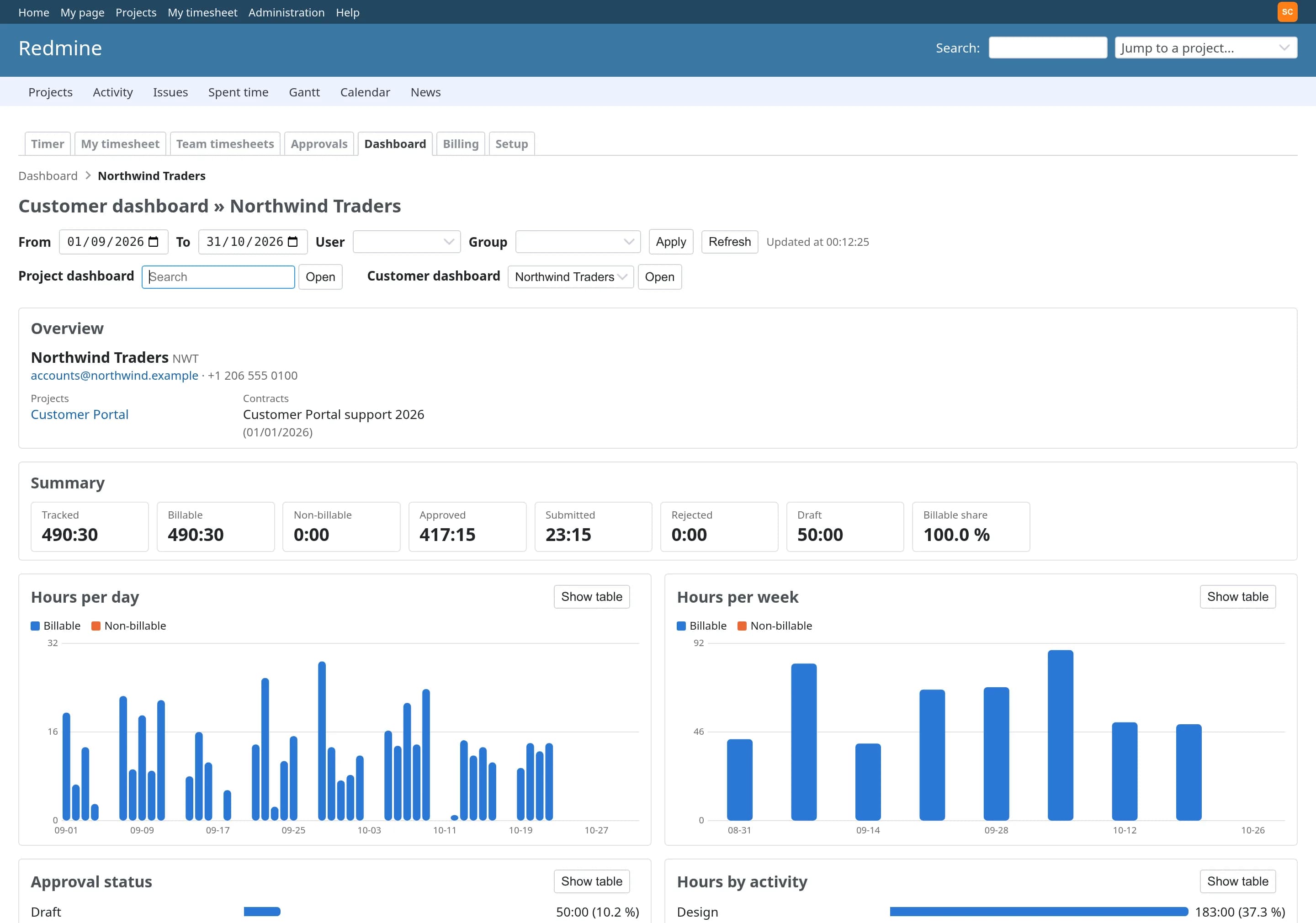Open the Team timesheets tab

click(225, 144)
